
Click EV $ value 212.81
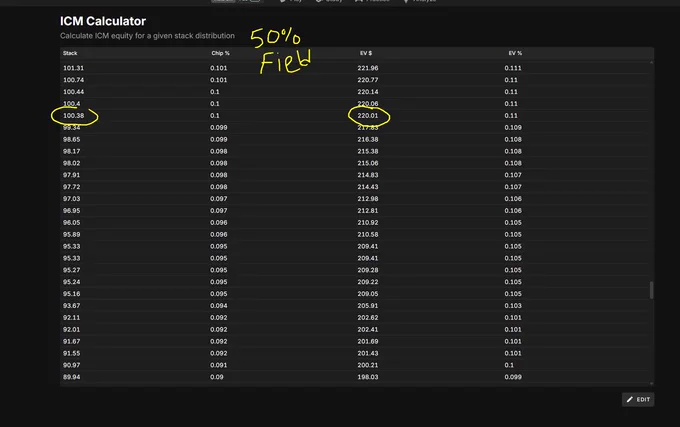(x=368, y=211)
